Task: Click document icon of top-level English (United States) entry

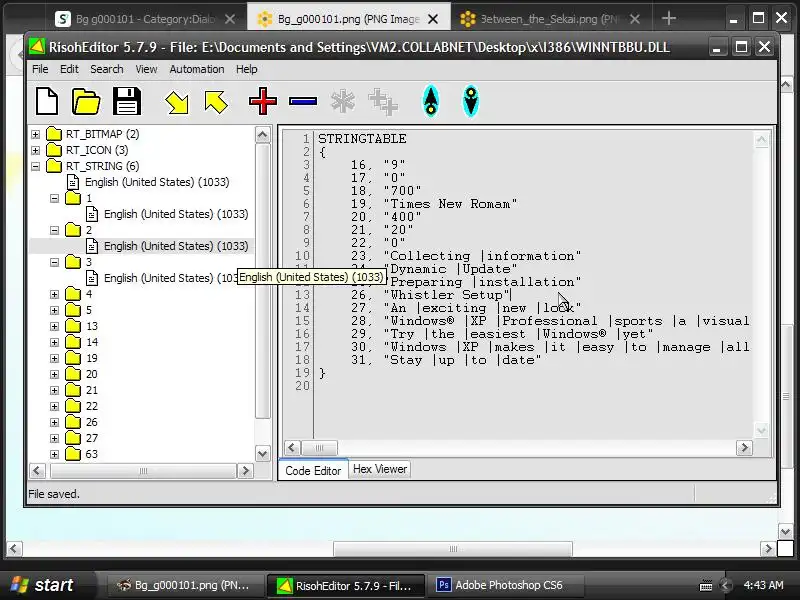Action: tap(73, 182)
